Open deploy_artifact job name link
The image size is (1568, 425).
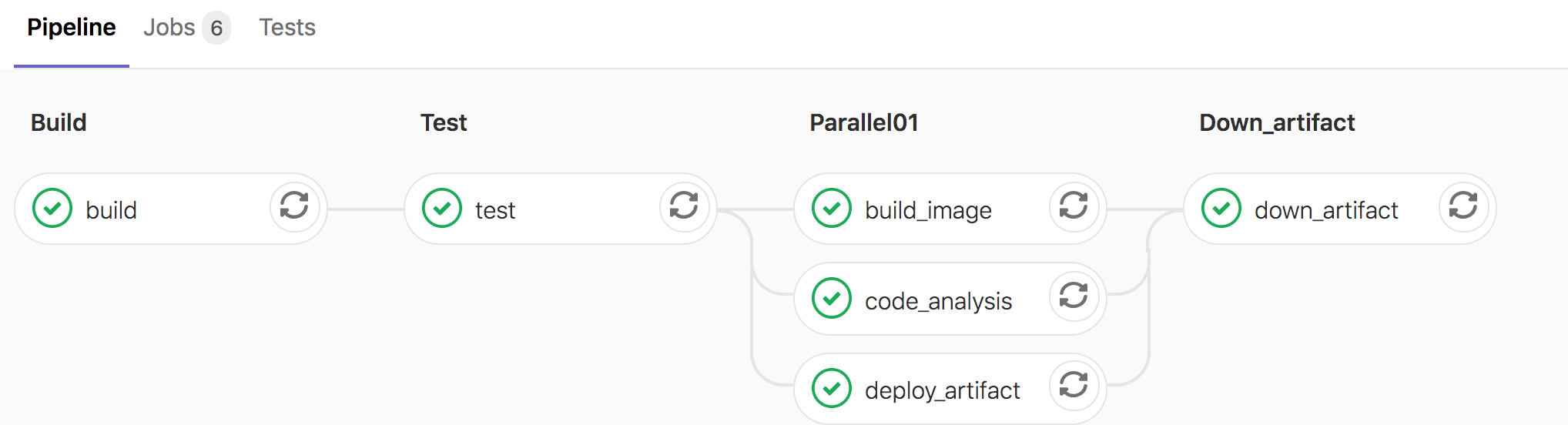[942, 390]
